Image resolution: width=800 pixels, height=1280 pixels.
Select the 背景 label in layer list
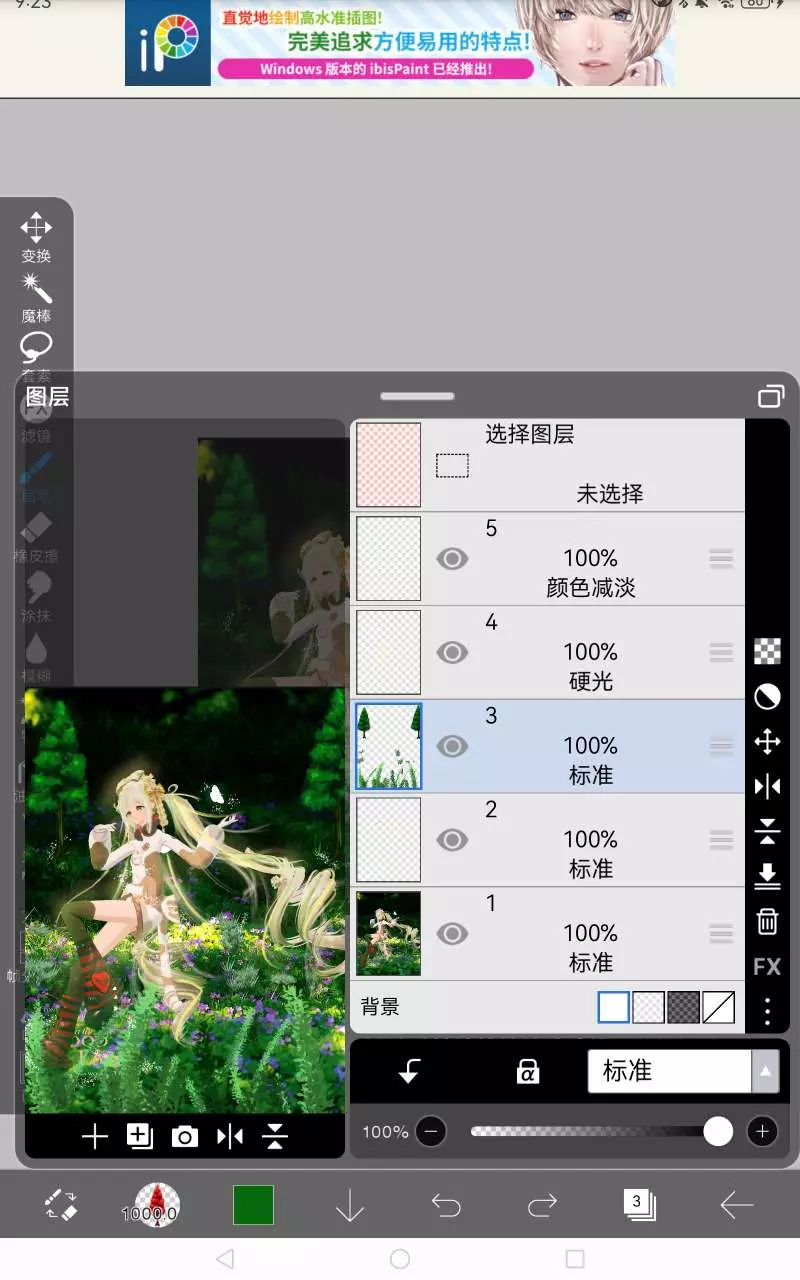click(x=381, y=1007)
